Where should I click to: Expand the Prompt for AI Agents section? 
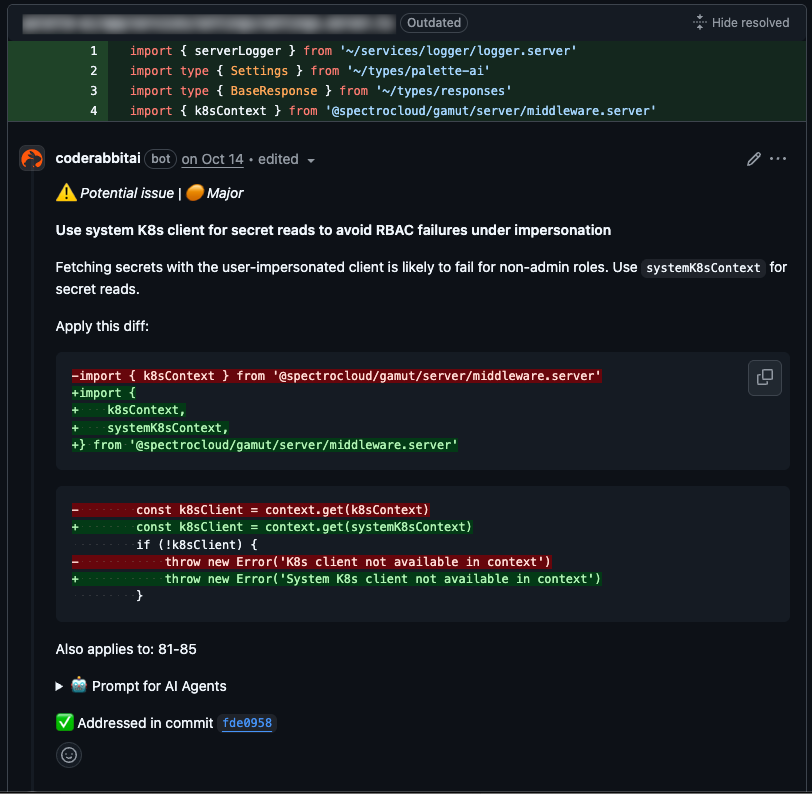click(x=57, y=686)
